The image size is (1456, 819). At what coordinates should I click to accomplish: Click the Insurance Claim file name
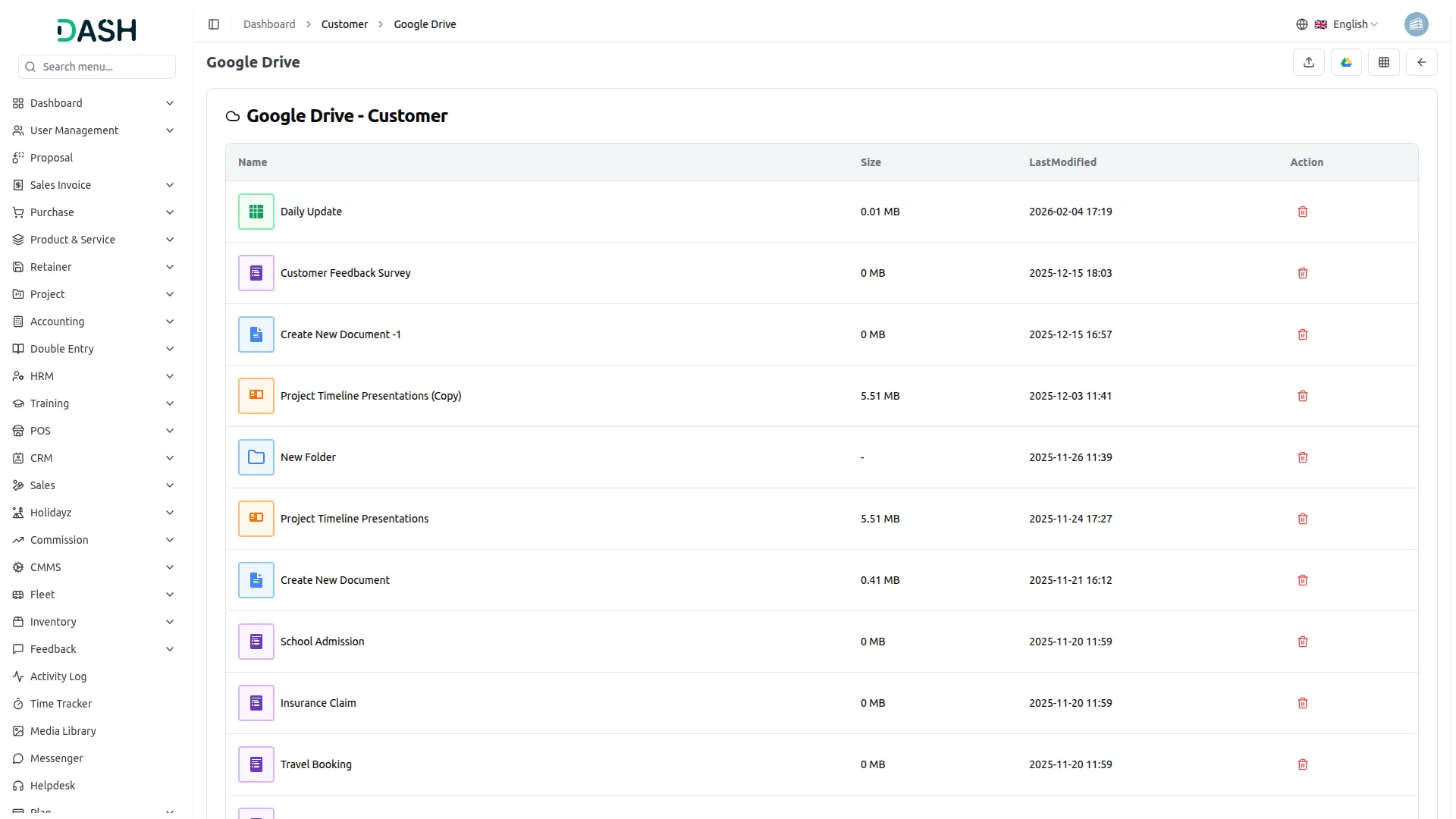(x=318, y=703)
